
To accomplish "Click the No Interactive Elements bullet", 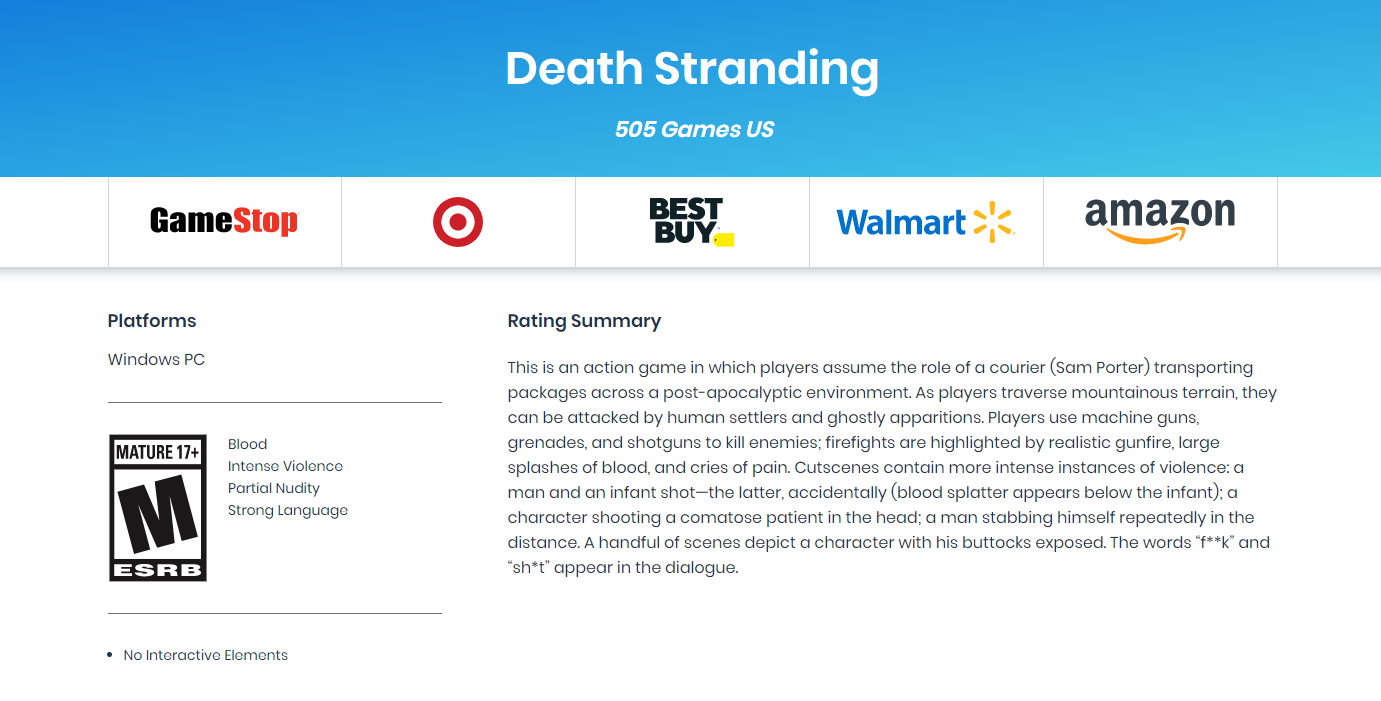I will coord(205,655).
